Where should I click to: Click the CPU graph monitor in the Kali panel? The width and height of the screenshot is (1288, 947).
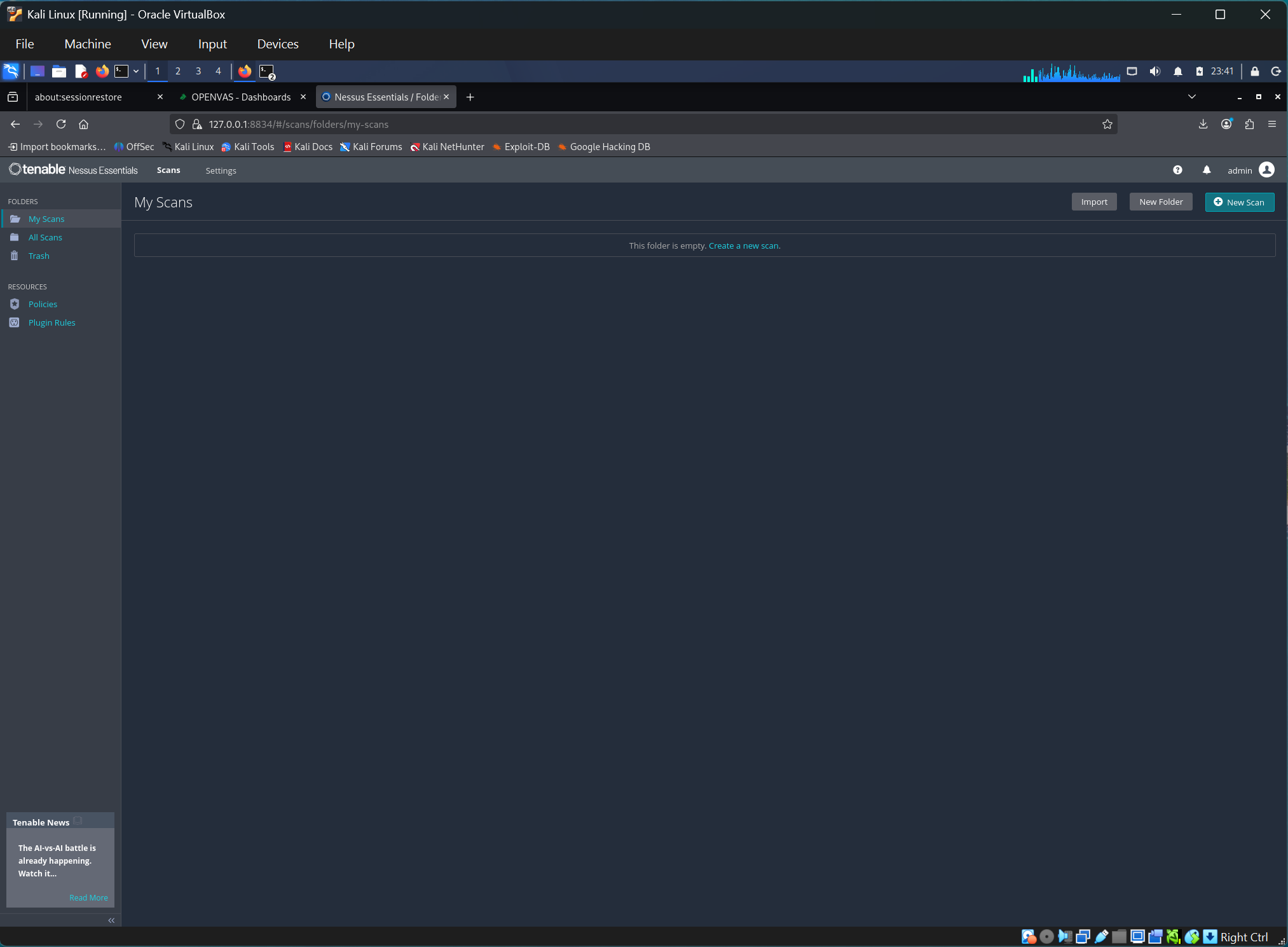1072,72
